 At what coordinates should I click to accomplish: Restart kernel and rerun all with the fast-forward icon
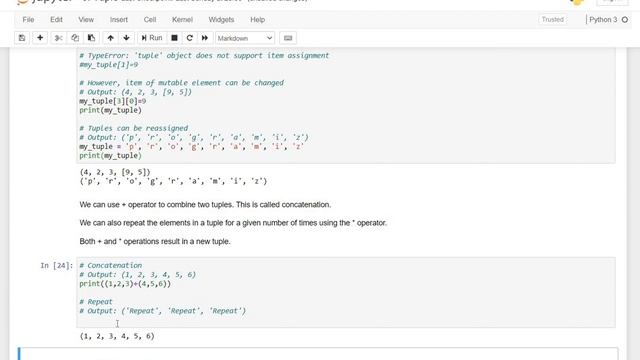204,38
